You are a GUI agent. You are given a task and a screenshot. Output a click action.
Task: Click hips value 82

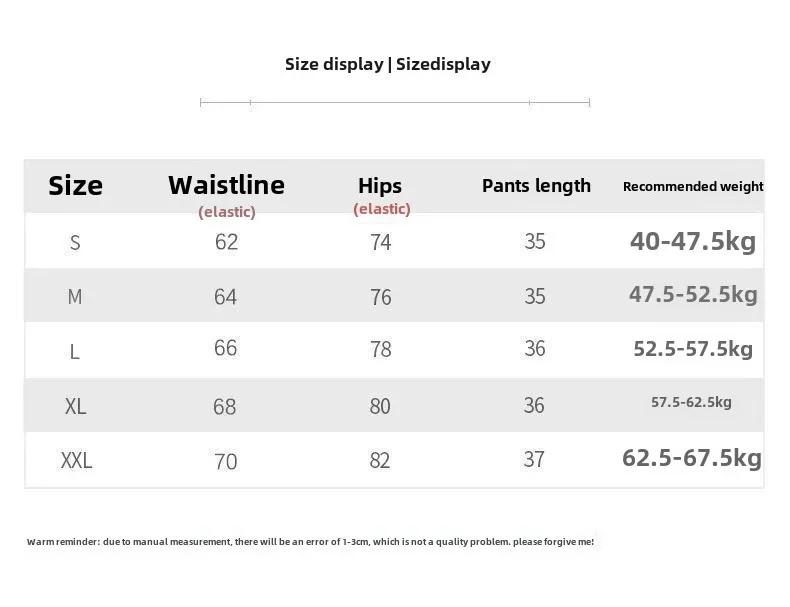point(380,460)
